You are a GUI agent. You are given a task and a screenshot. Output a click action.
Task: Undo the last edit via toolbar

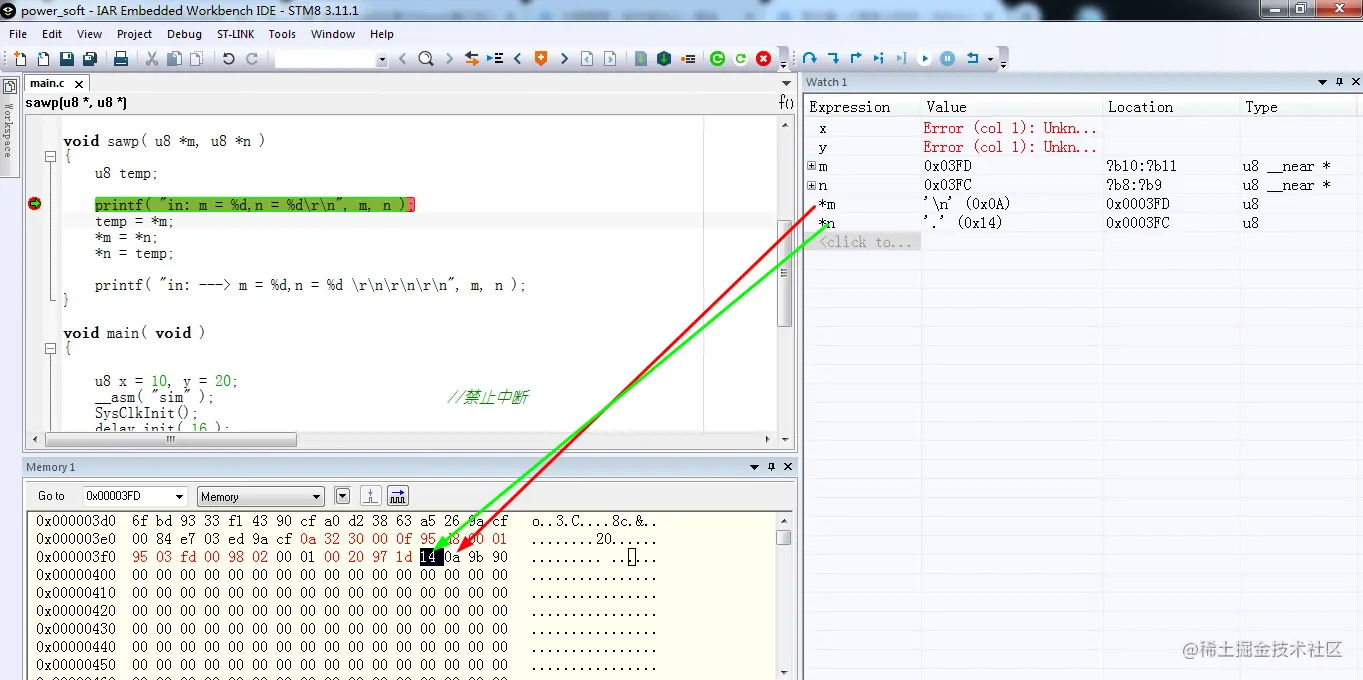click(228, 59)
